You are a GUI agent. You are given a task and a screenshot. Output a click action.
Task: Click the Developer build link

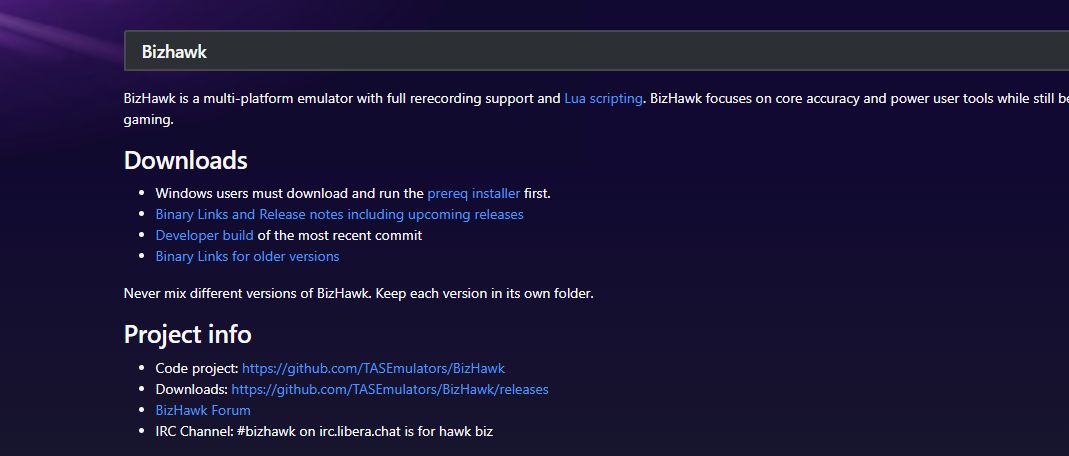click(205, 235)
